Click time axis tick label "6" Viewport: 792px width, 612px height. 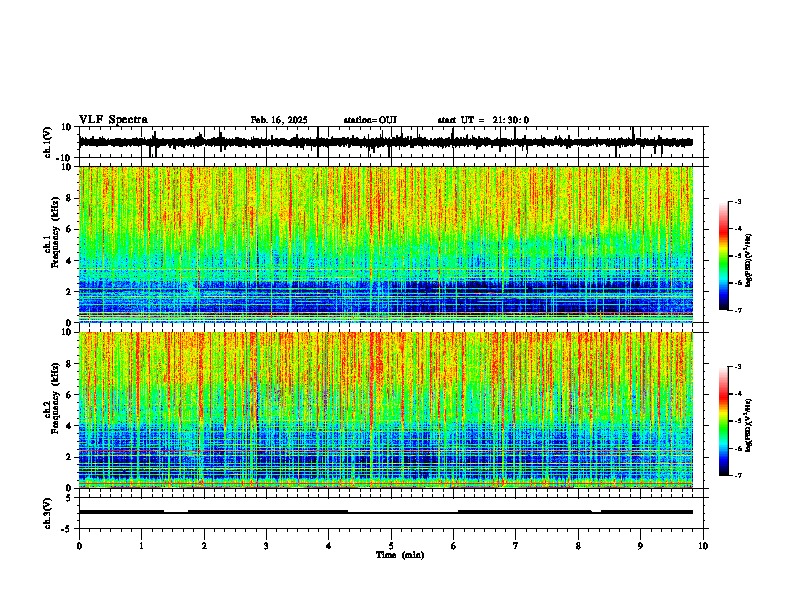coord(454,546)
